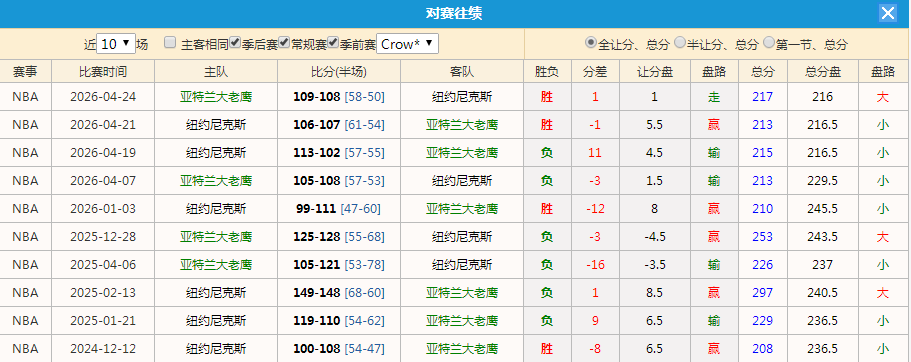Click the total score 253

[763, 236]
